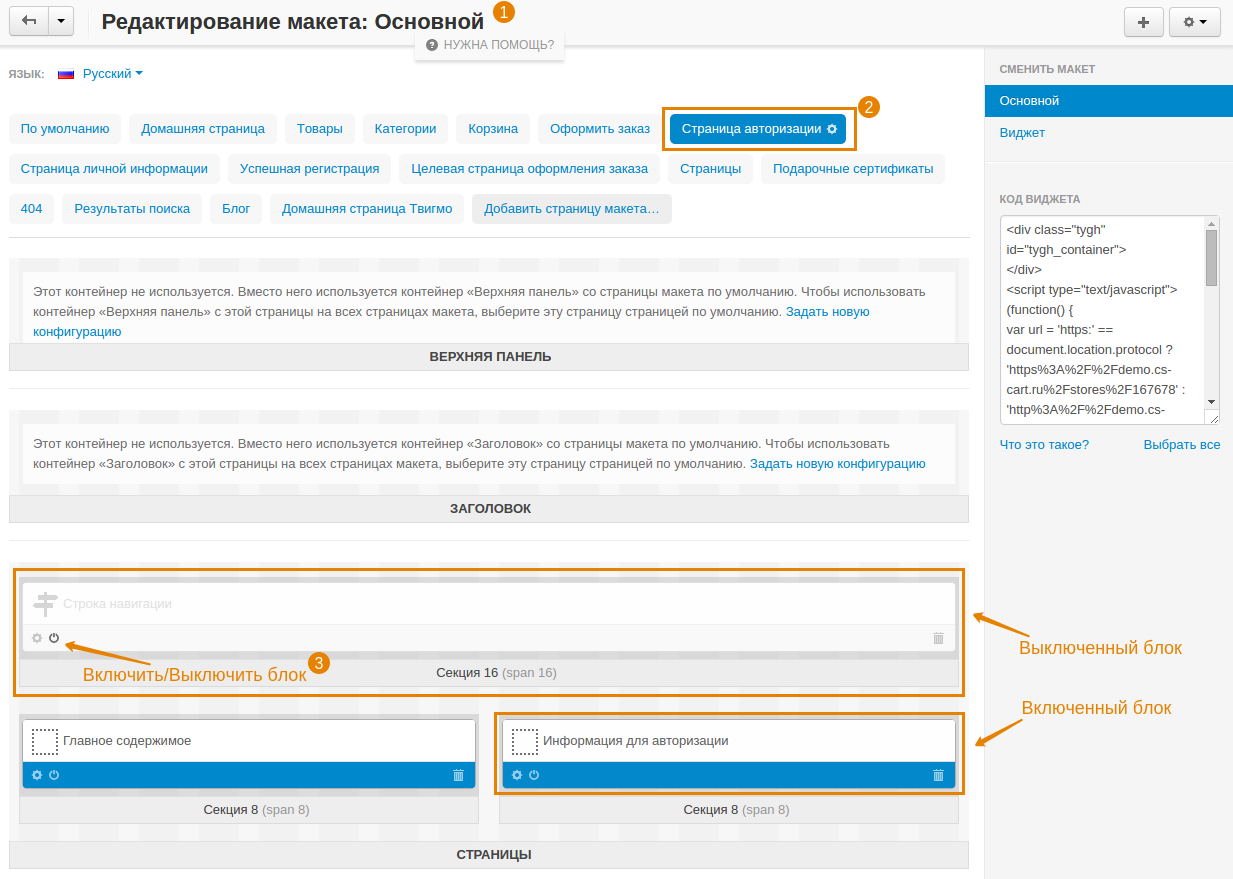The width and height of the screenshot is (1233, 879).
Task: Open the Домашняя страница layout tab
Action: [202, 128]
